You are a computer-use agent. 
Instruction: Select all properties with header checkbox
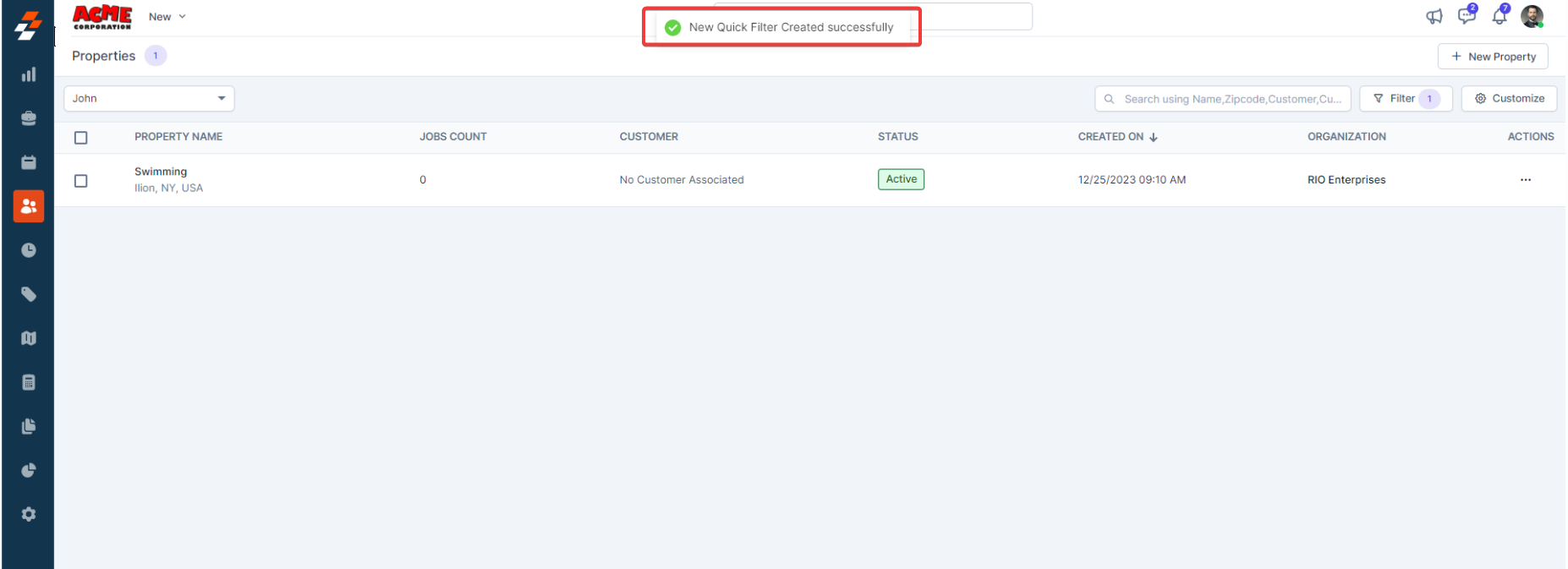click(x=81, y=138)
